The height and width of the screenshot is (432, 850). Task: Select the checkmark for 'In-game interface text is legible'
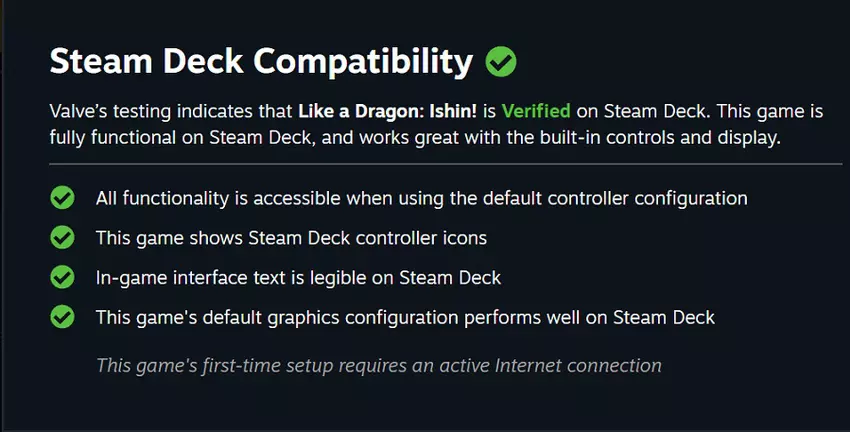coord(62,277)
